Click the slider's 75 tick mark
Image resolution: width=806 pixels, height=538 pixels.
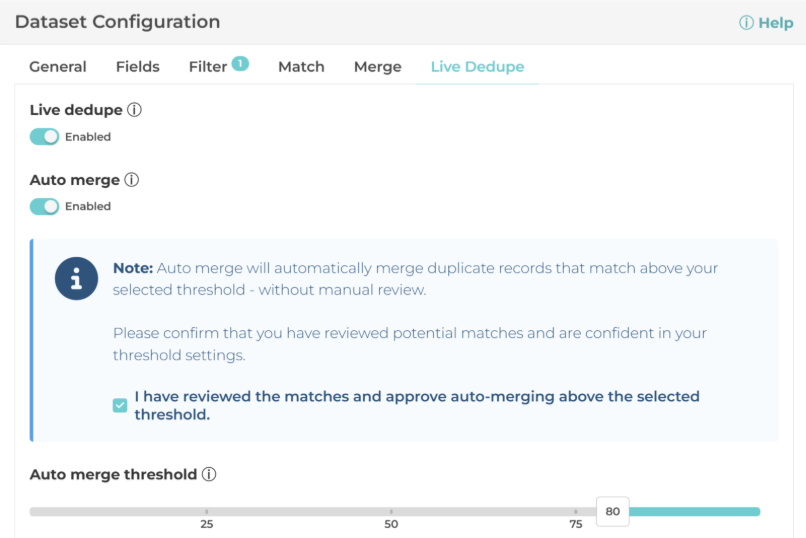[x=576, y=511]
